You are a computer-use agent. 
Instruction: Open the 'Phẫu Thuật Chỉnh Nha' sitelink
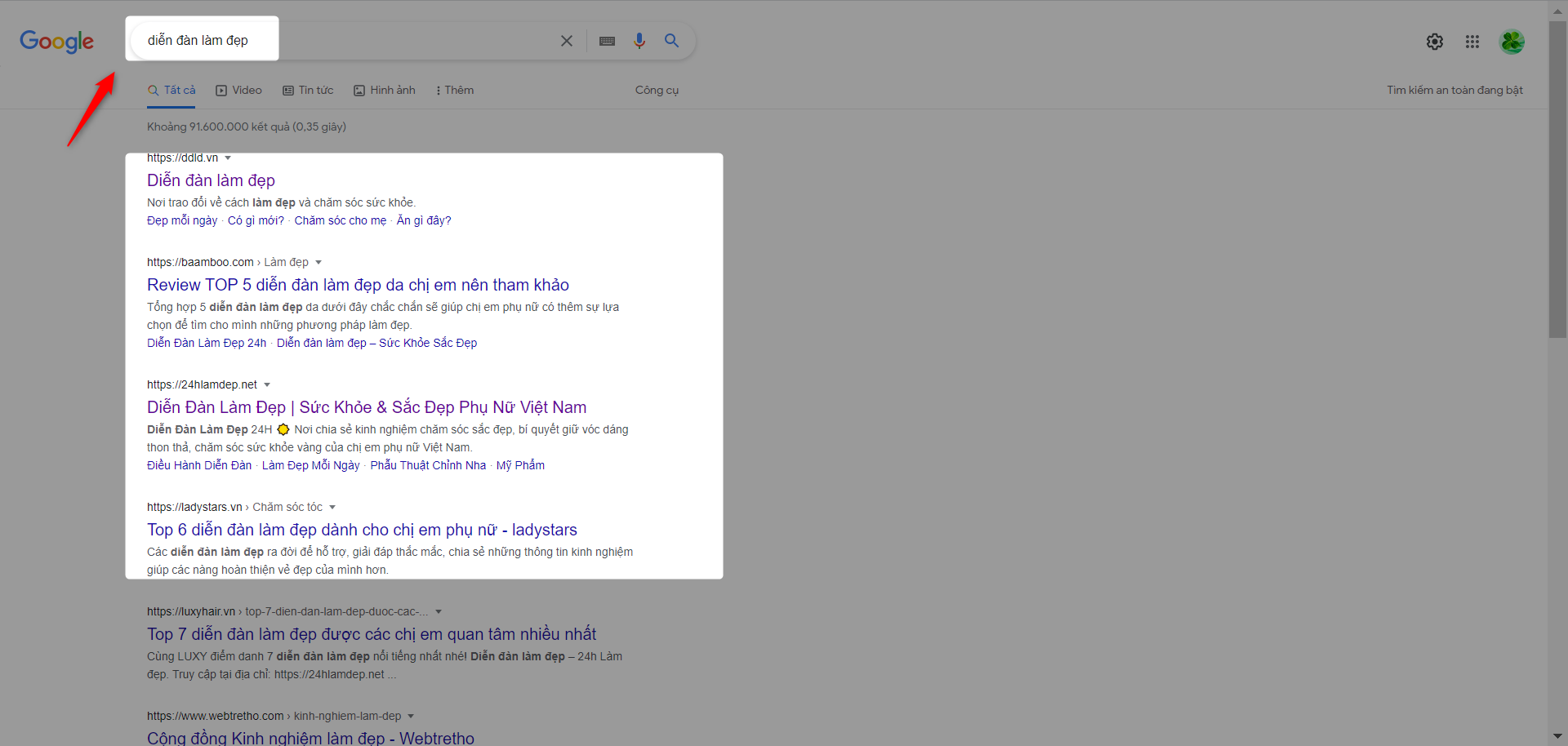(x=428, y=465)
